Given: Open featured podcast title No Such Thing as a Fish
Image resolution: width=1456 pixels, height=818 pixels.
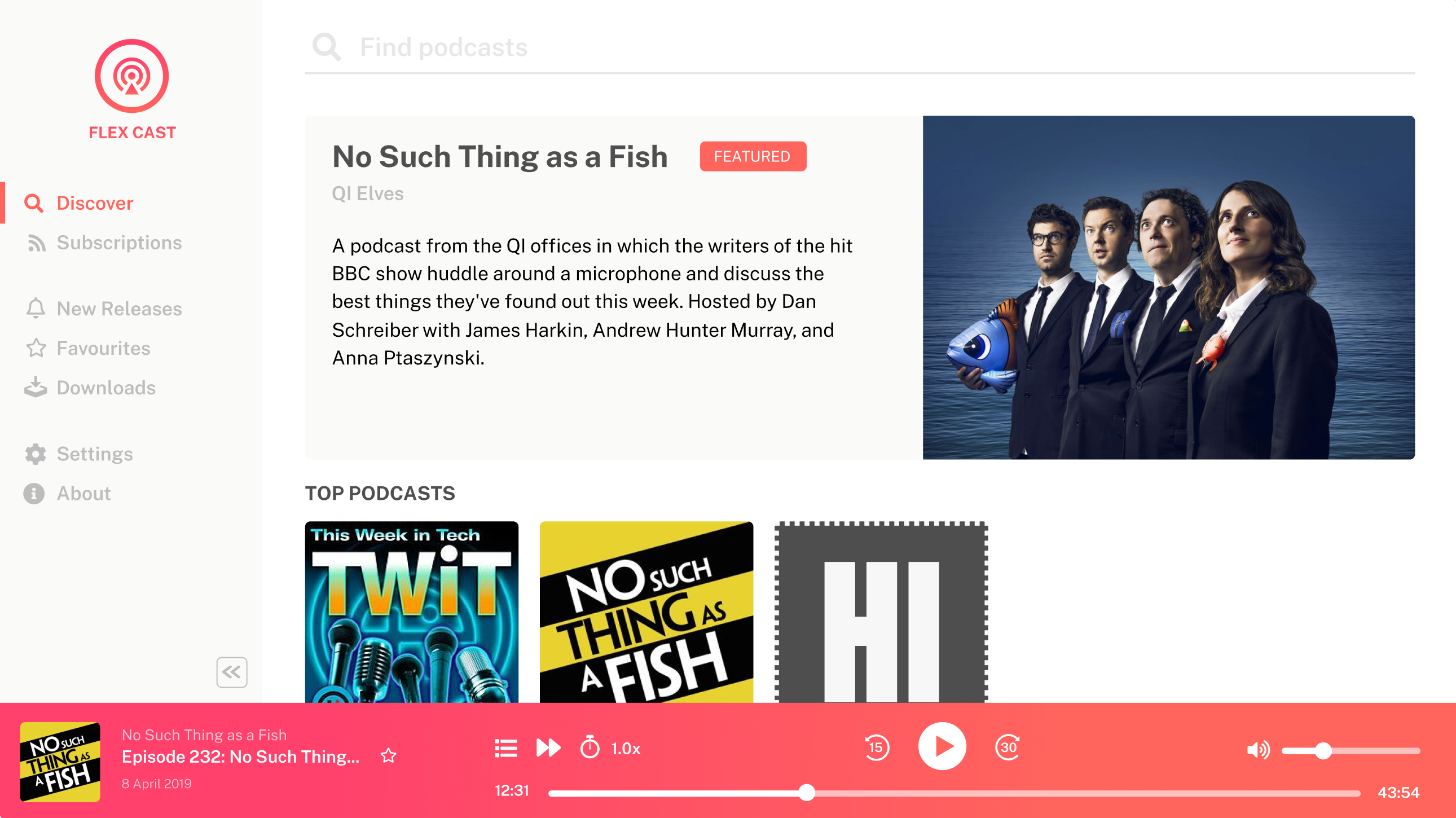Looking at the screenshot, I should coord(500,157).
